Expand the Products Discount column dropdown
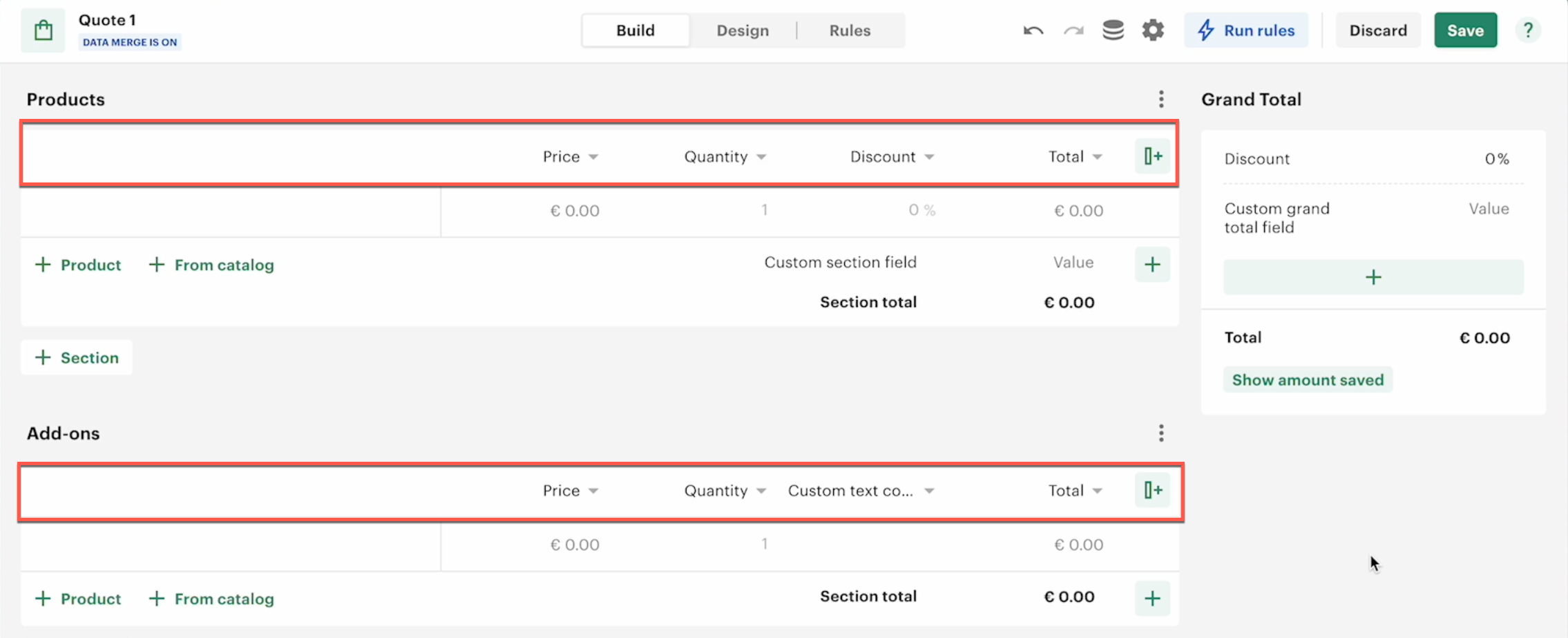Viewport: 1568px width, 638px height. tap(929, 158)
